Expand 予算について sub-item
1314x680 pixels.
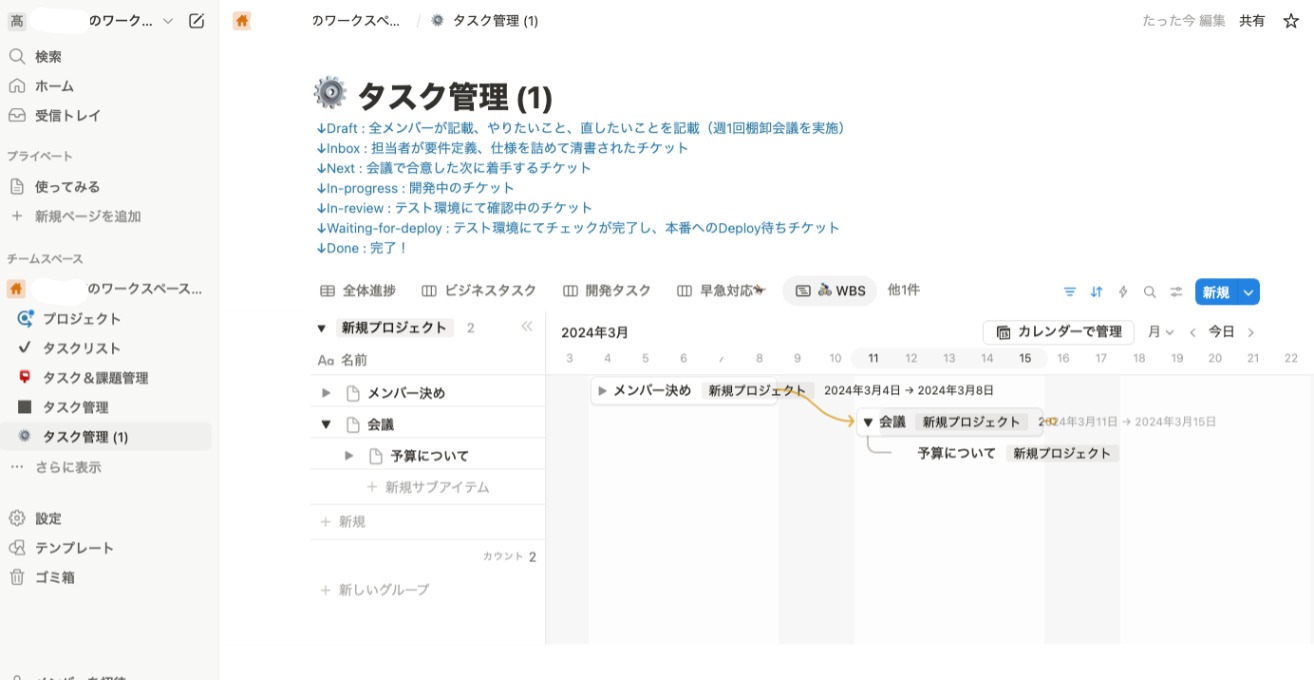348,454
